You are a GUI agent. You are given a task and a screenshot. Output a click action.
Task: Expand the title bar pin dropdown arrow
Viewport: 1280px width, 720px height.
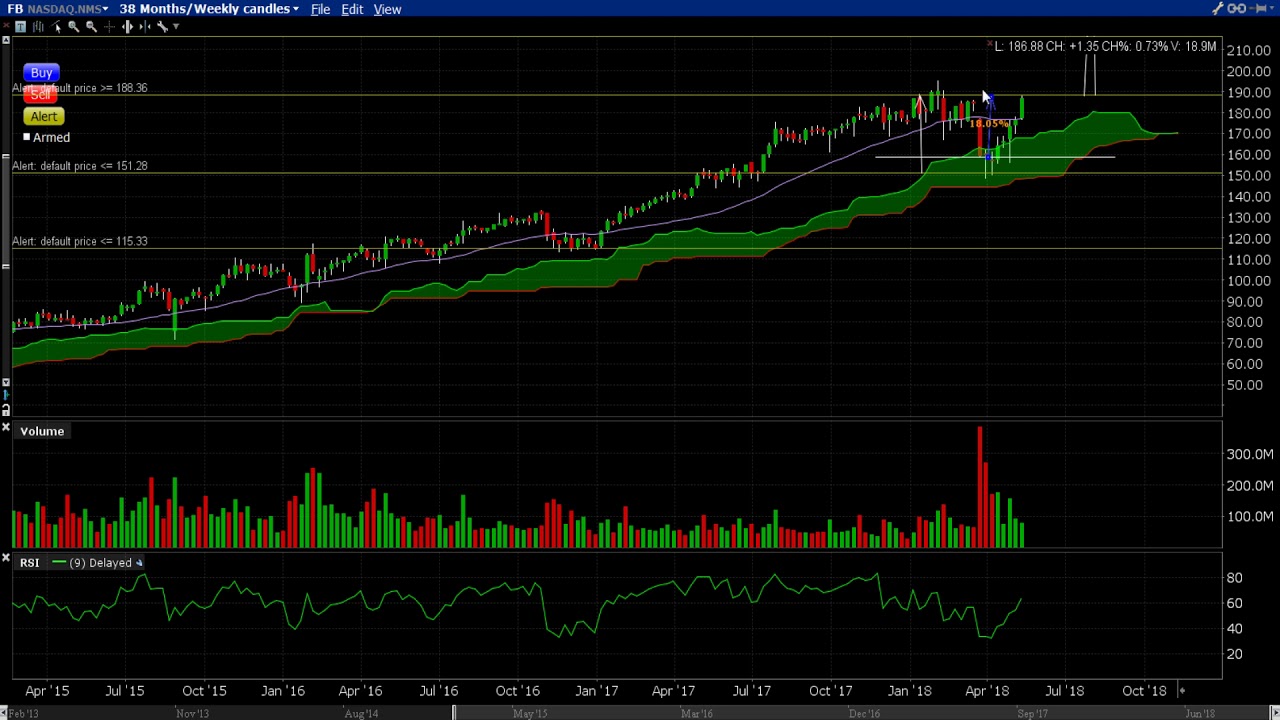pyautogui.click(x=1274, y=9)
